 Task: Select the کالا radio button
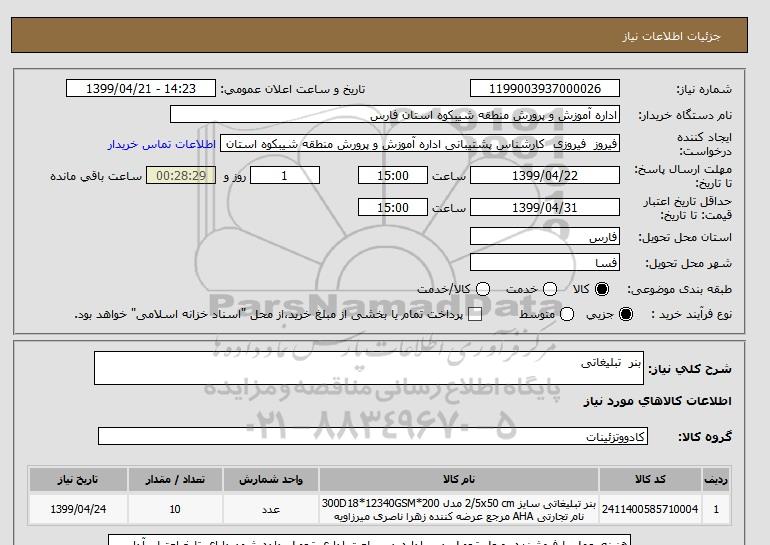pos(602,289)
